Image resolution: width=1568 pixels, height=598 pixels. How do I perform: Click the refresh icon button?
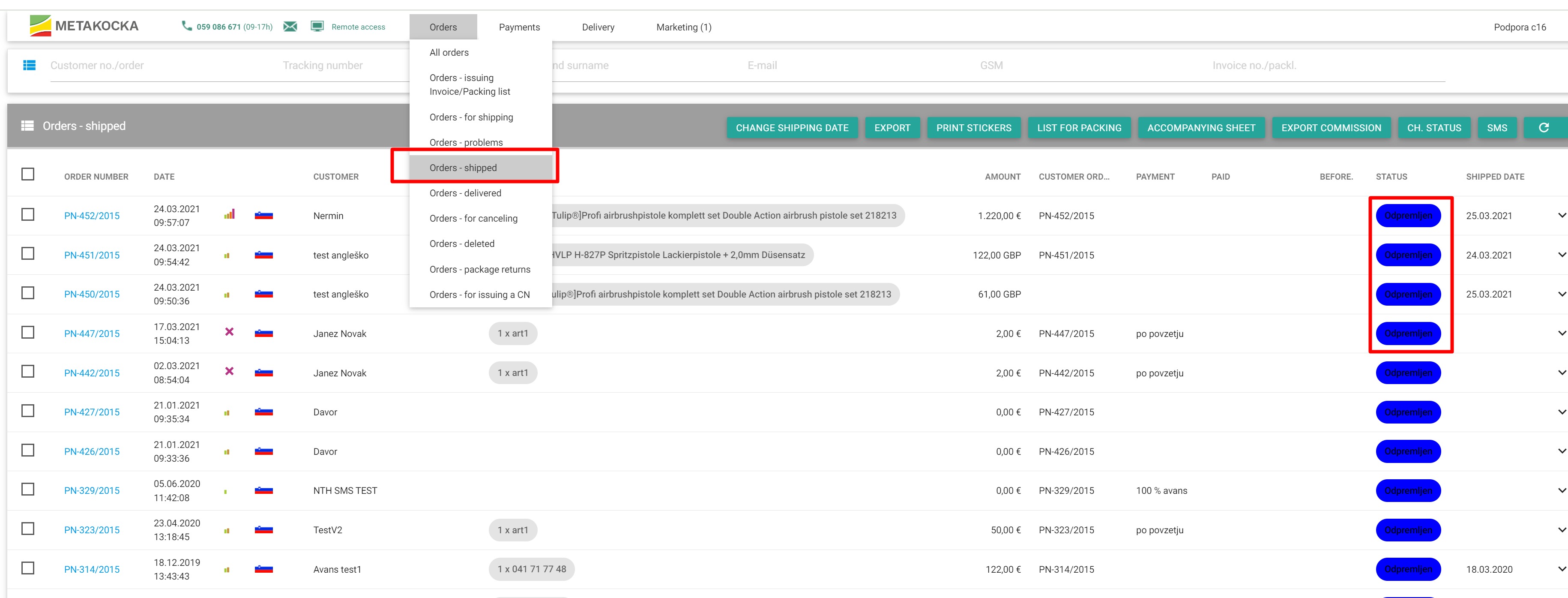[x=1543, y=128]
